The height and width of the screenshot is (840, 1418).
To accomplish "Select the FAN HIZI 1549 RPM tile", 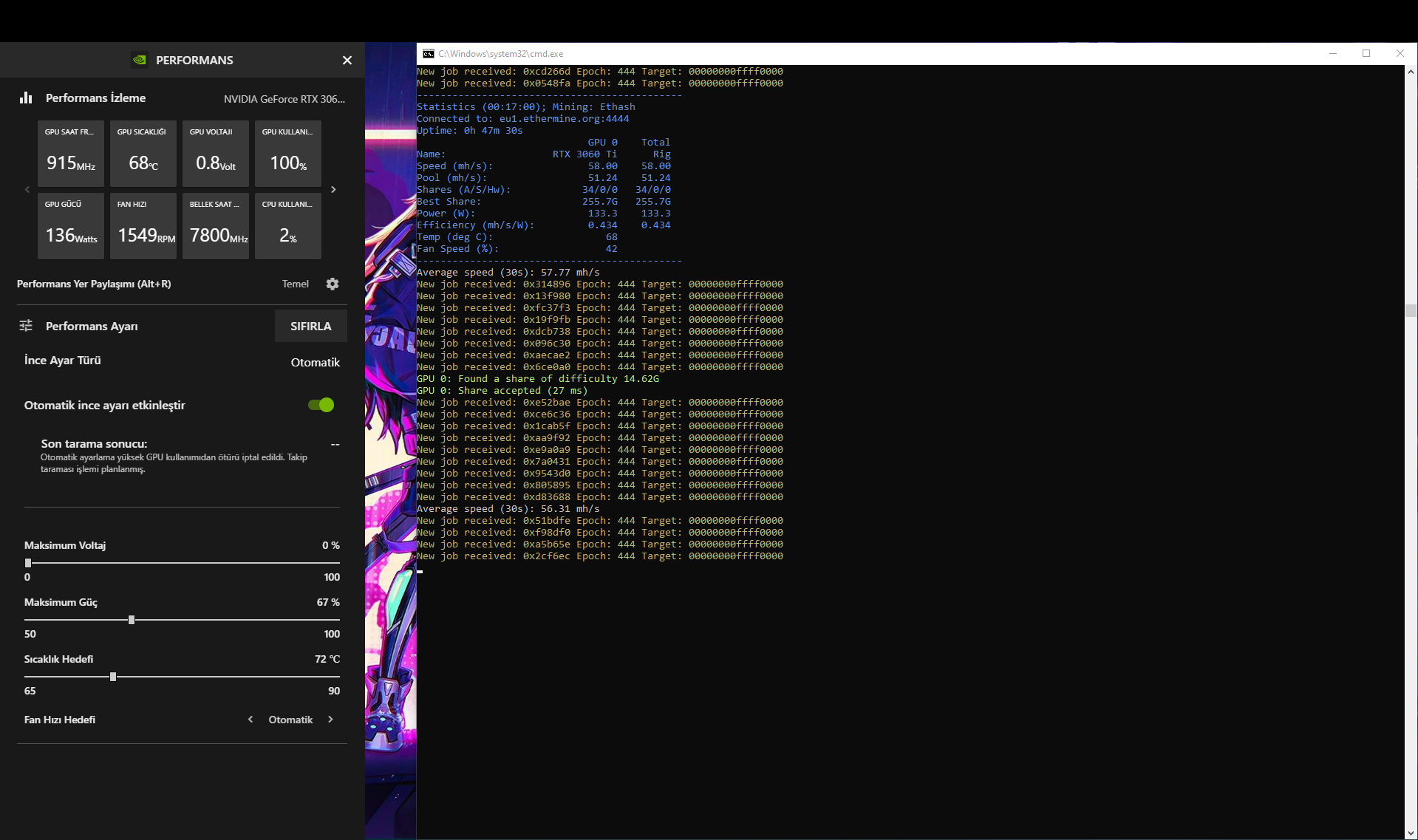I will tap(143, 226).
